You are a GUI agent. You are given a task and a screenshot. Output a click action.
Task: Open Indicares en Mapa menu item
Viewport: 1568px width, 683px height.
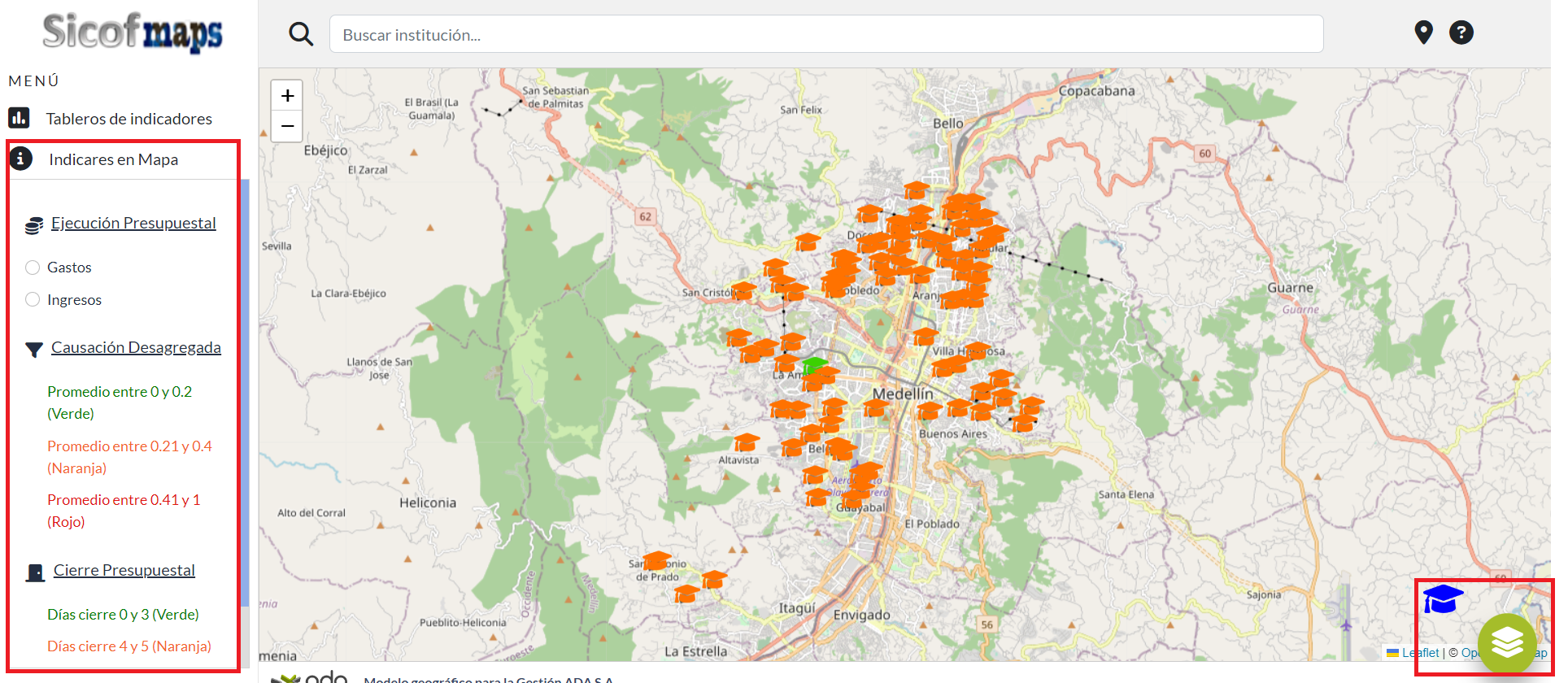tap(113, 159)
